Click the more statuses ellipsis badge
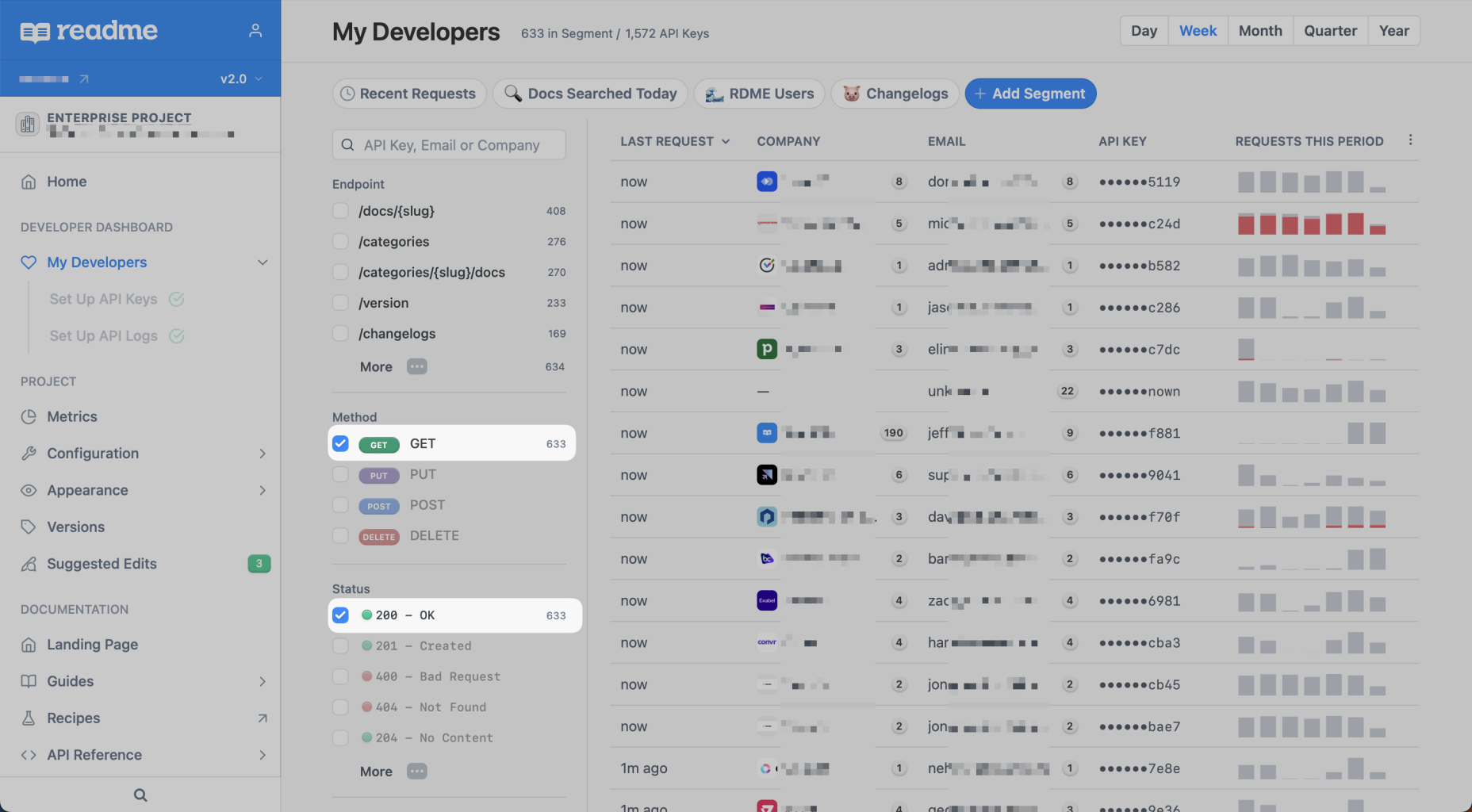This screenshot has height=812, width=1472. pyautogui.click(x=417, y=771)
